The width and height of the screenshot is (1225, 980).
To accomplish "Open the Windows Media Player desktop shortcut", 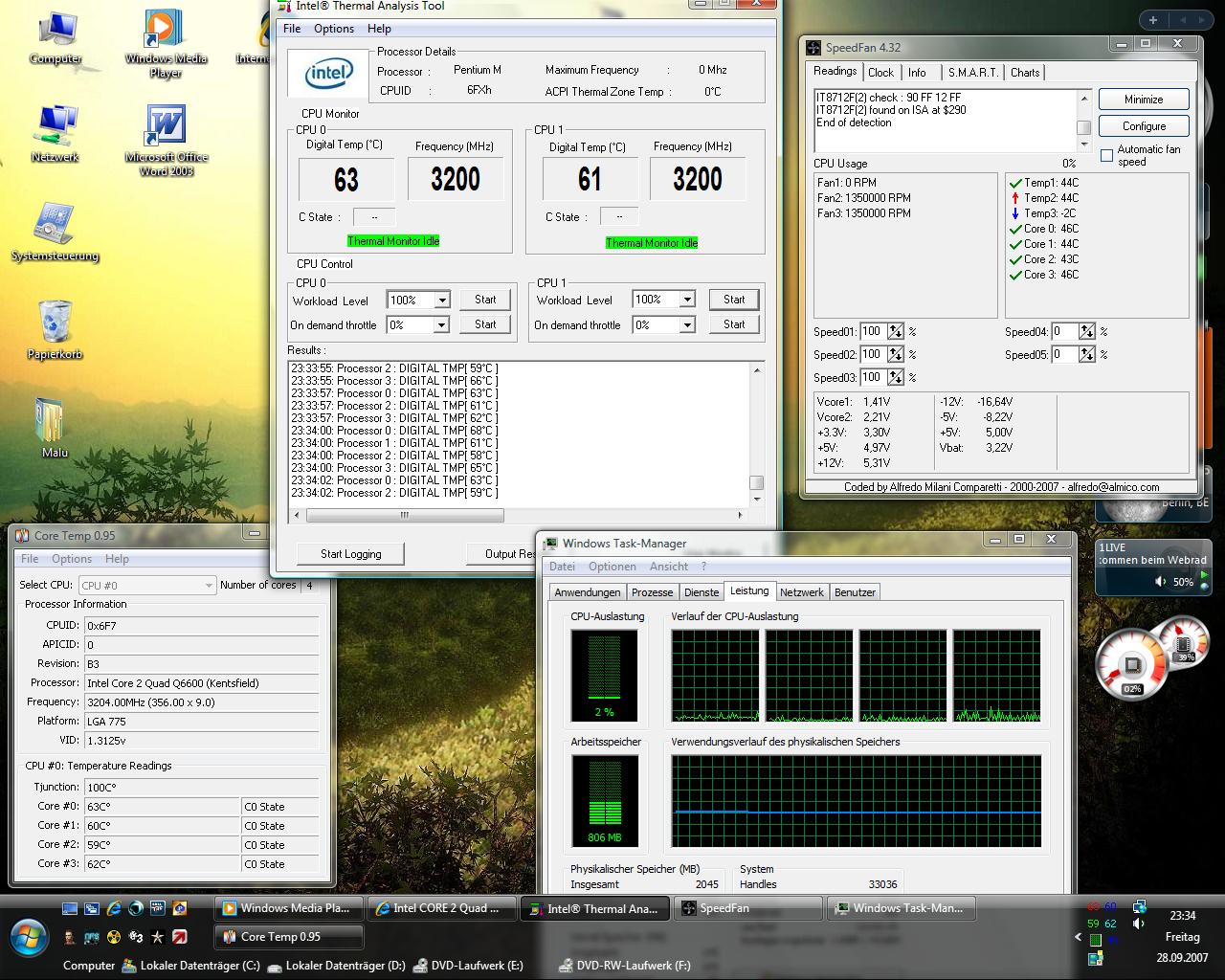I will (165, 43).
